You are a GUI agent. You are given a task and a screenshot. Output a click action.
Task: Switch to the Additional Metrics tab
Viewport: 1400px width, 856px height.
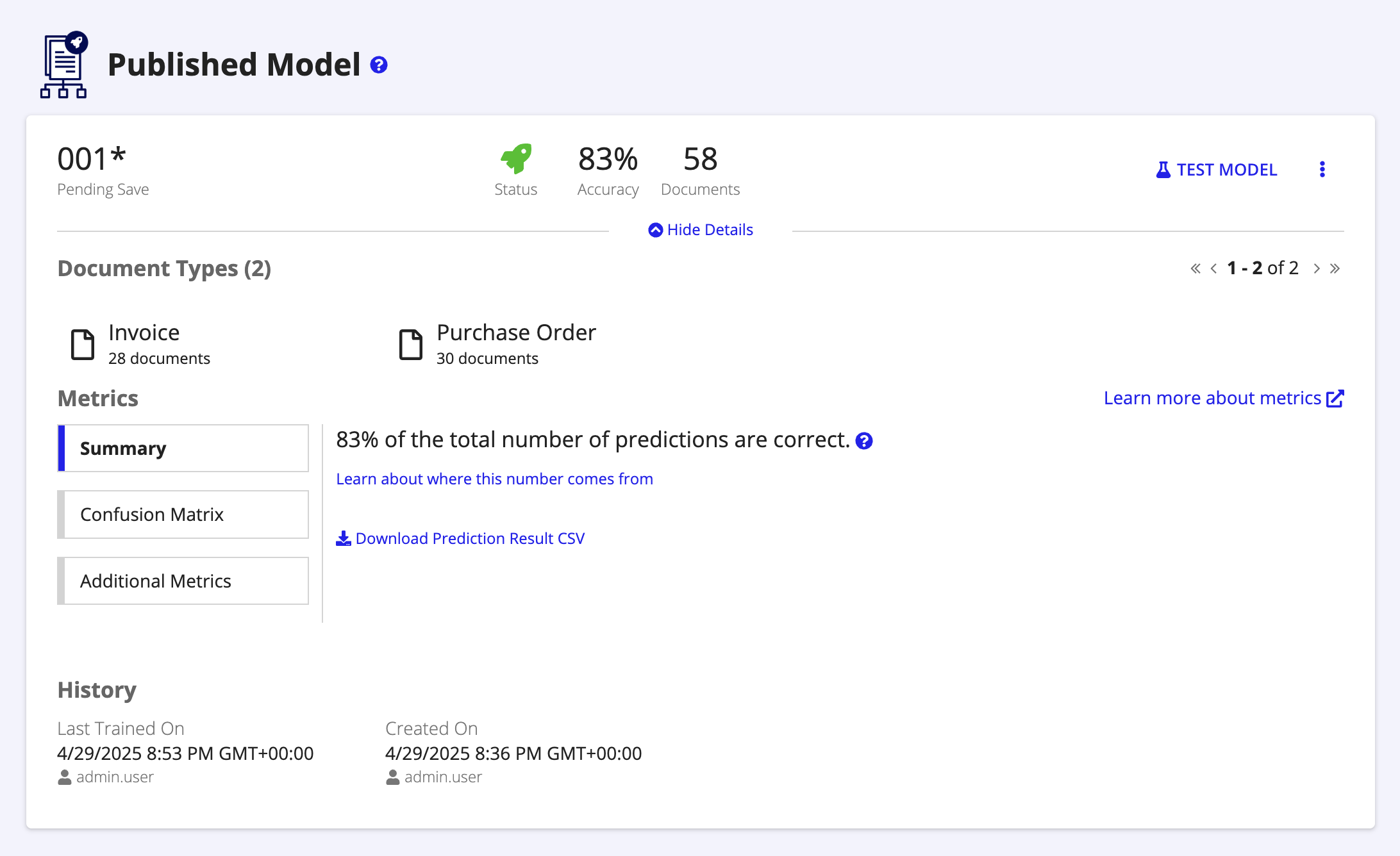(x=183, y=581)
